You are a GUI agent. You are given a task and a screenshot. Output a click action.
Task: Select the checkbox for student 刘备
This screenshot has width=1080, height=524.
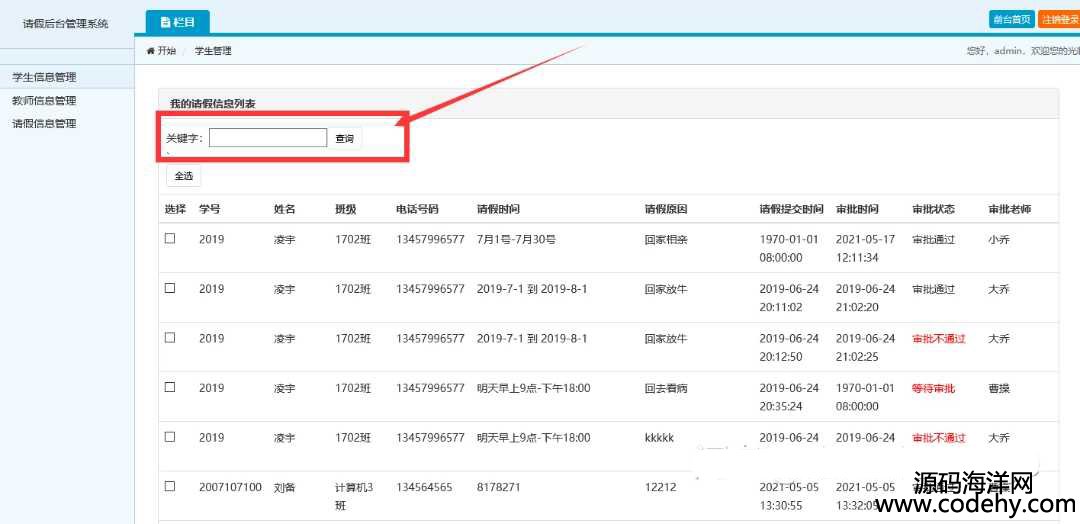[170, 486]
